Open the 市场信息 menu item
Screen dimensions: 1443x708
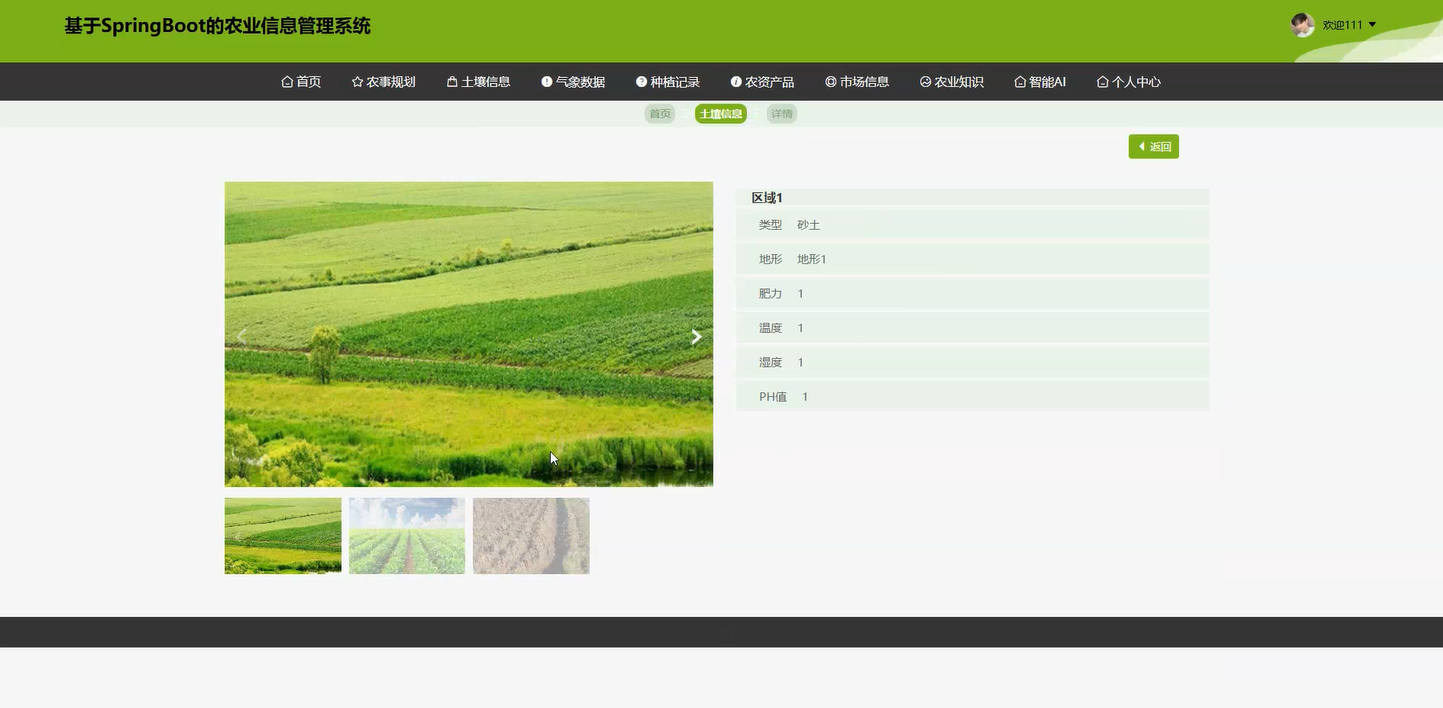pyautogui.click(x=857, y=82)
